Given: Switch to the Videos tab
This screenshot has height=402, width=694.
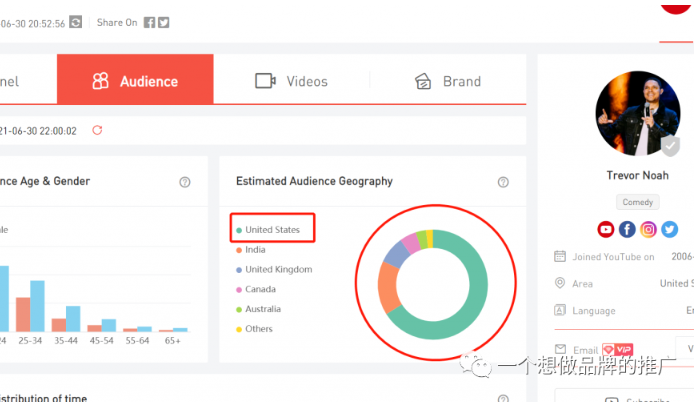Looking at the screenshot, I should (291, 79).
